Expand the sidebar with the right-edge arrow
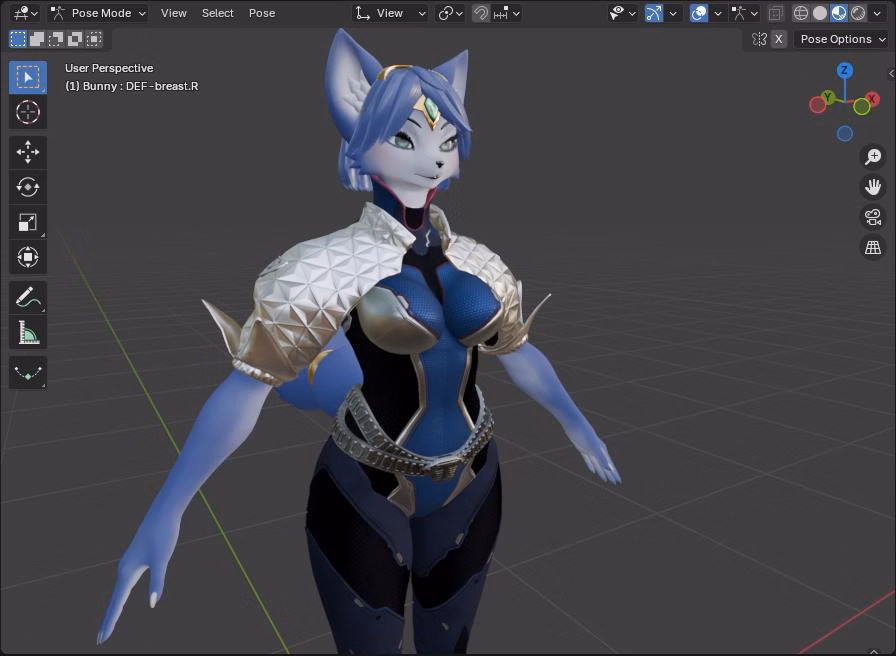Image resolution: width=896 pixels, height=656 pixels. 891,73
